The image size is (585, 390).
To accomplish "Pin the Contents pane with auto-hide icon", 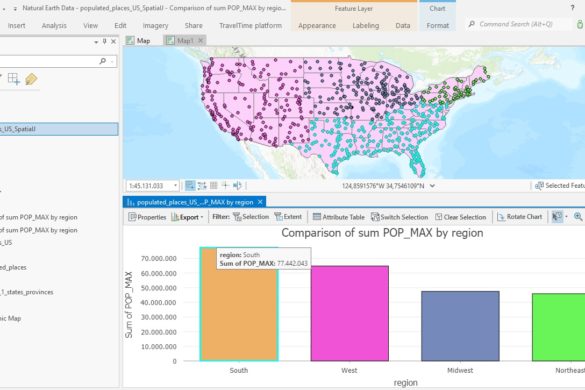I will click(x=104, y=41).
